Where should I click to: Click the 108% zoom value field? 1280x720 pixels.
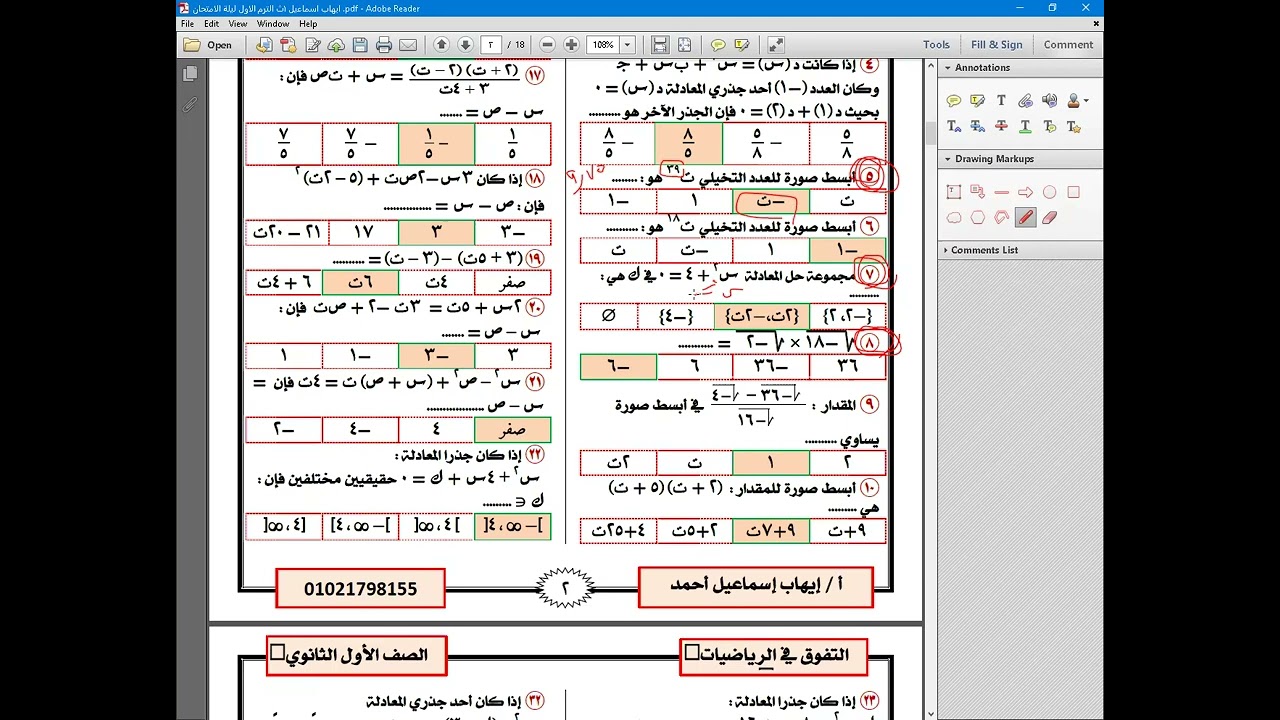[x=603, y=45]
